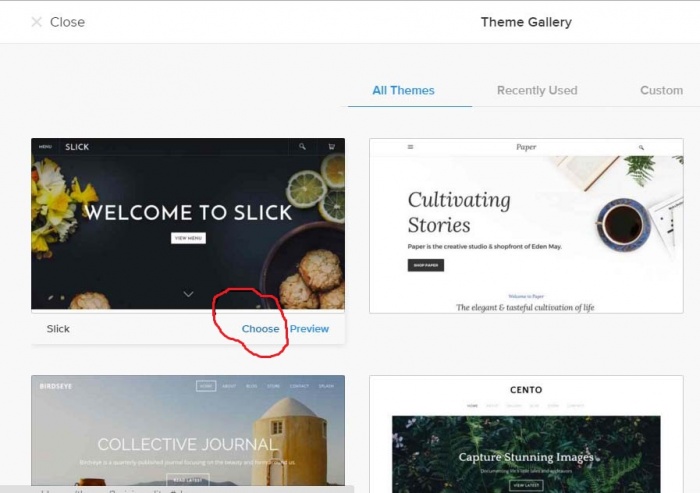This screenshot has width=700, height=493.
Task: Click the MENU label in Slick preview header
Action: click(x=45, y=147)
